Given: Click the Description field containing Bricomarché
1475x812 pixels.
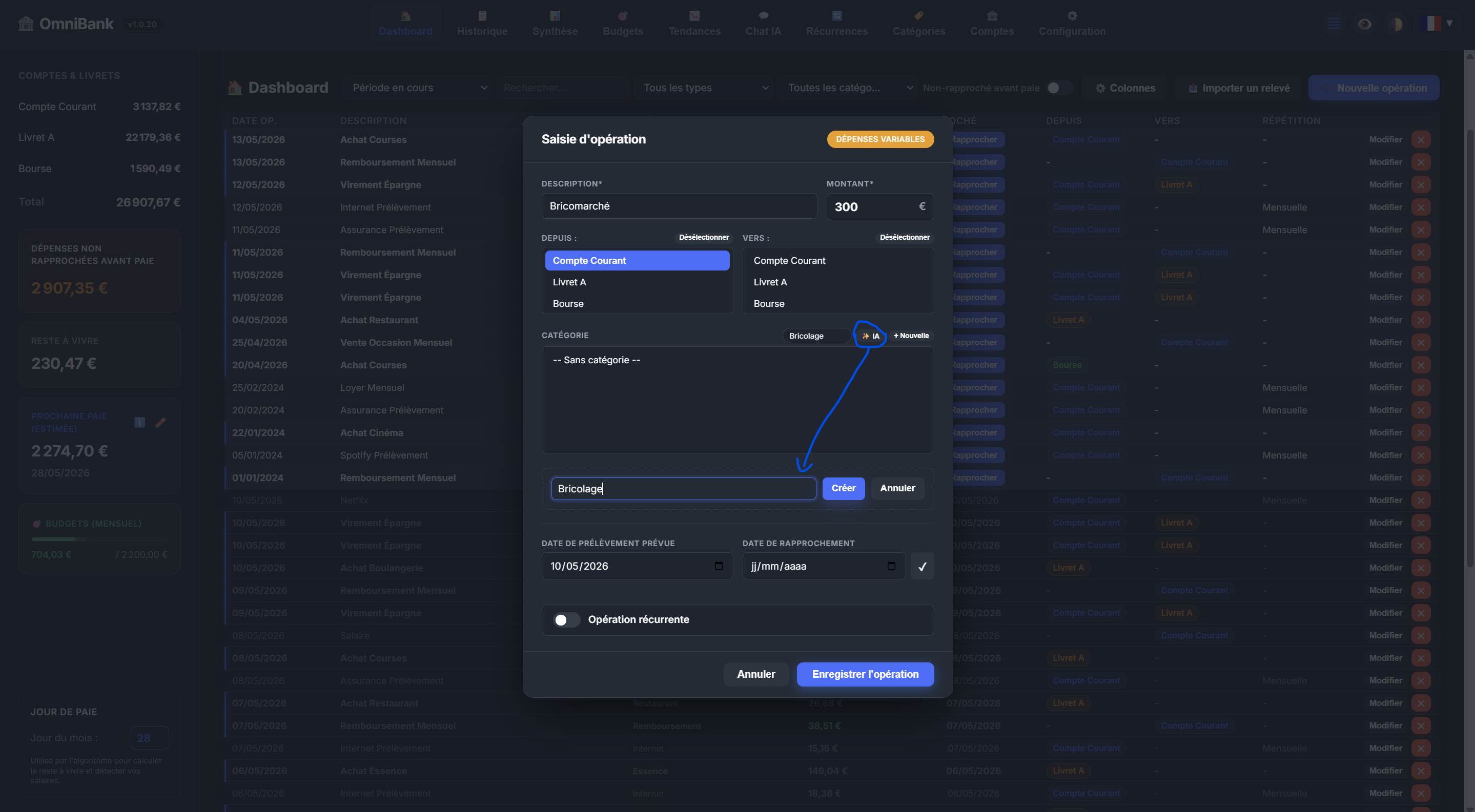Looking at the screenshot, I should [679, 206].
